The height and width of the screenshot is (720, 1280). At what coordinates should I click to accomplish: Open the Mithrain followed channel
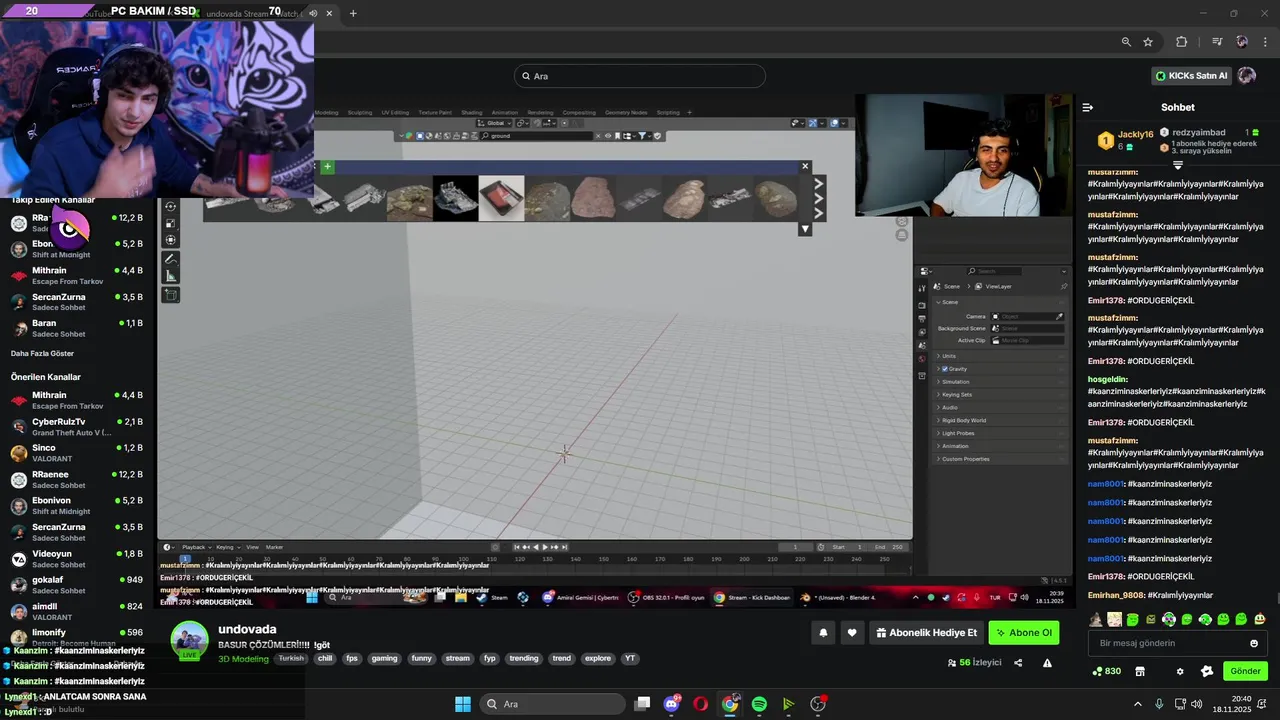click(78, 276)
